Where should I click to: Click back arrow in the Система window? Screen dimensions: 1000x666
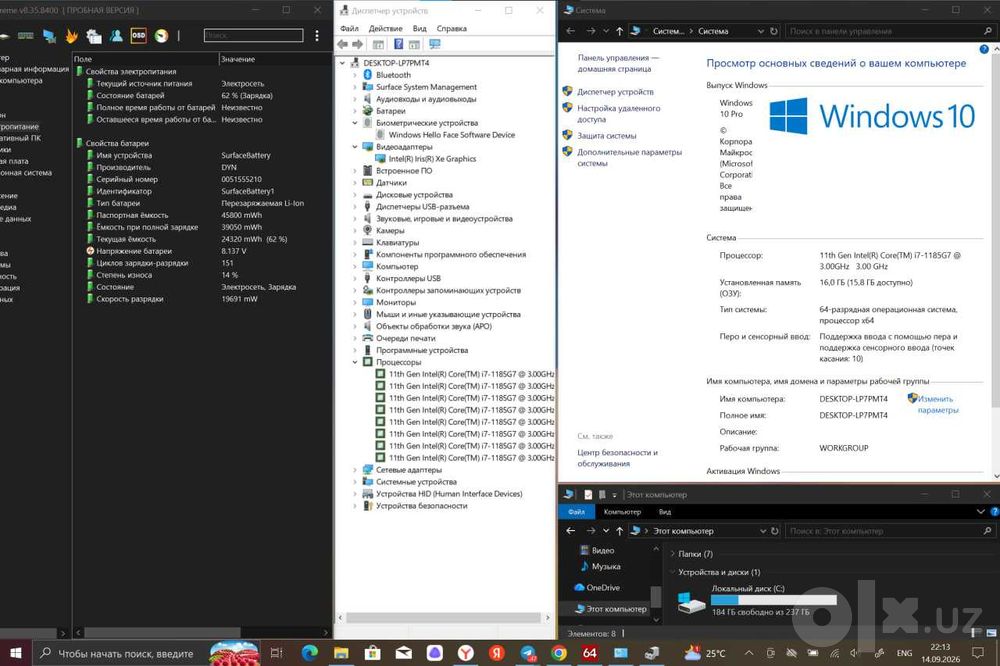click(x=571, y=31)
